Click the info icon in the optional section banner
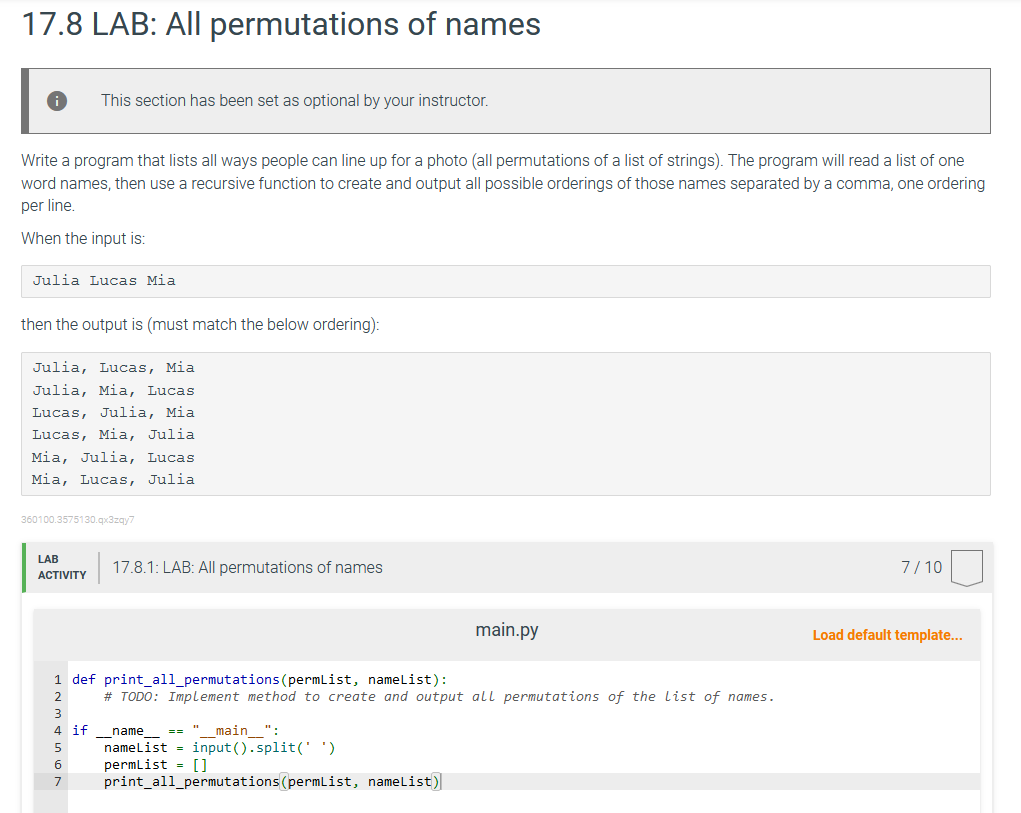Image resolution: width=1021 pixels, height=813 pixels. 57,100
